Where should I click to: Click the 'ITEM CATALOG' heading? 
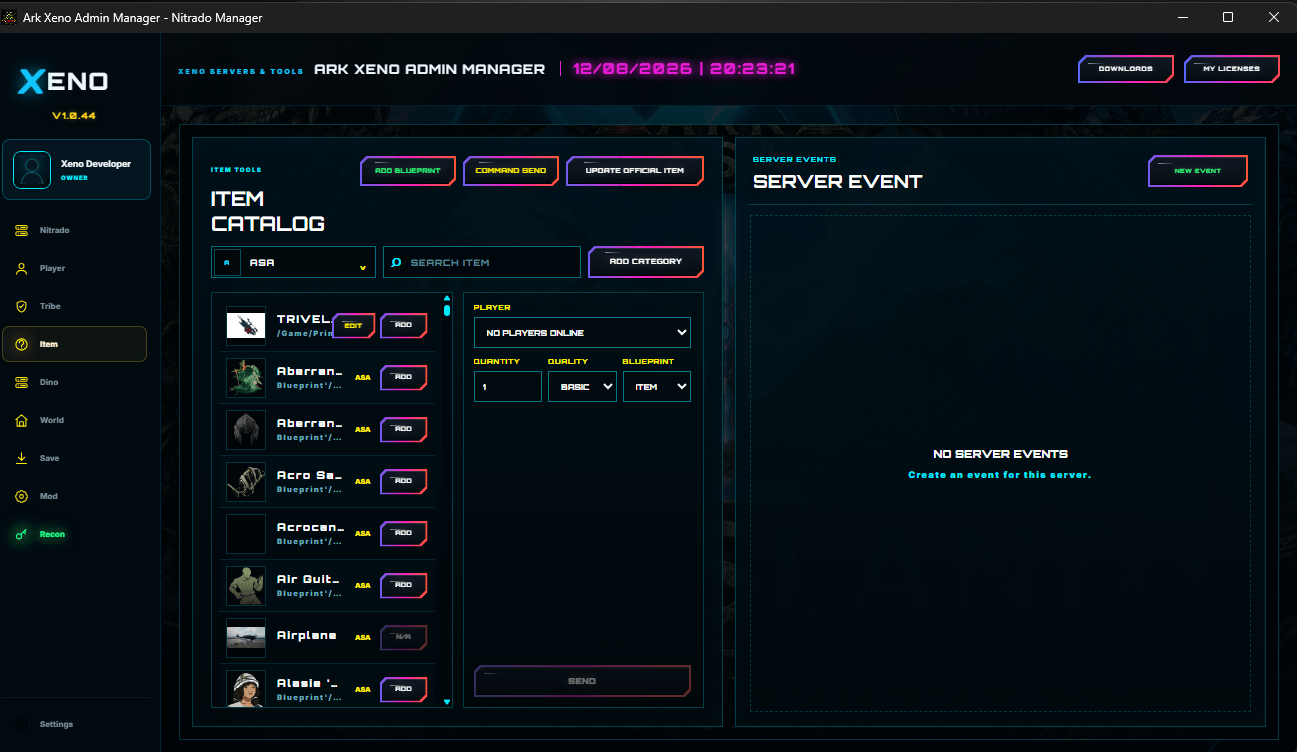[x=268, y=211]
